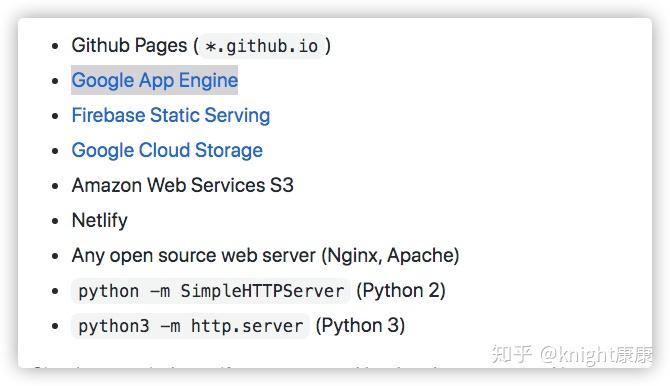The height and width of the screenshot is (386, 670).
Task: Click the Amazon Web Services S3 text
Action: coord(183,186)
